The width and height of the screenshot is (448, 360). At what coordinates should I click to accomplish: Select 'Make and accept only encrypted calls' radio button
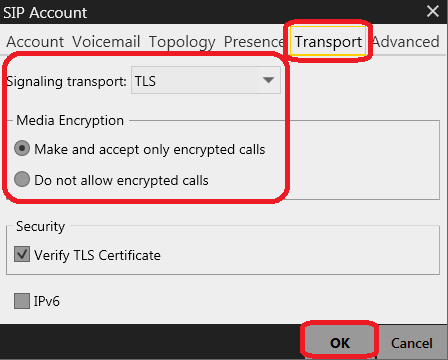pyautogui.click(x=22, y=149)
